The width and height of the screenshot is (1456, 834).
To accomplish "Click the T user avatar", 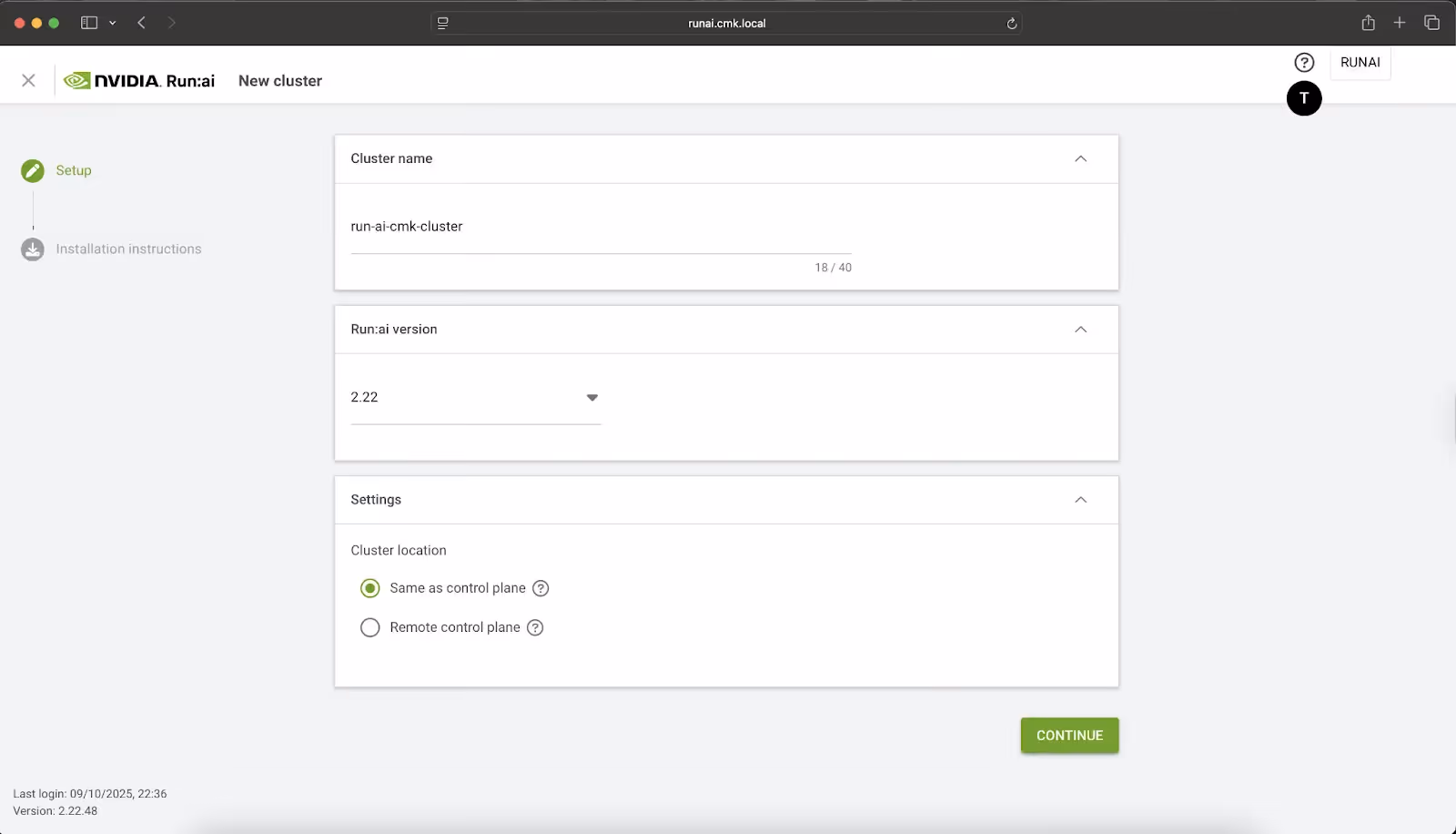I will [1304, 98].
